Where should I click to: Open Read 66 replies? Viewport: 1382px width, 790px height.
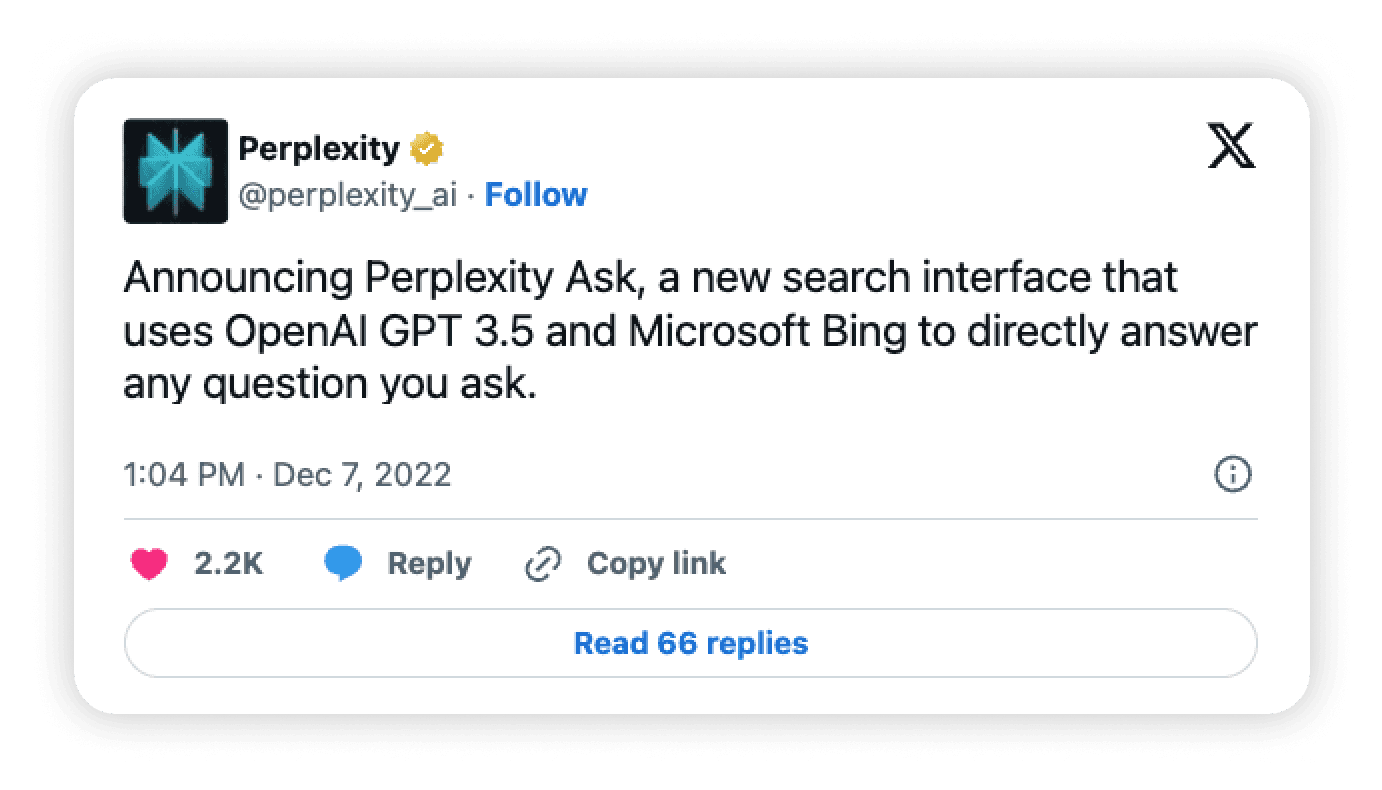click(690, 643)
